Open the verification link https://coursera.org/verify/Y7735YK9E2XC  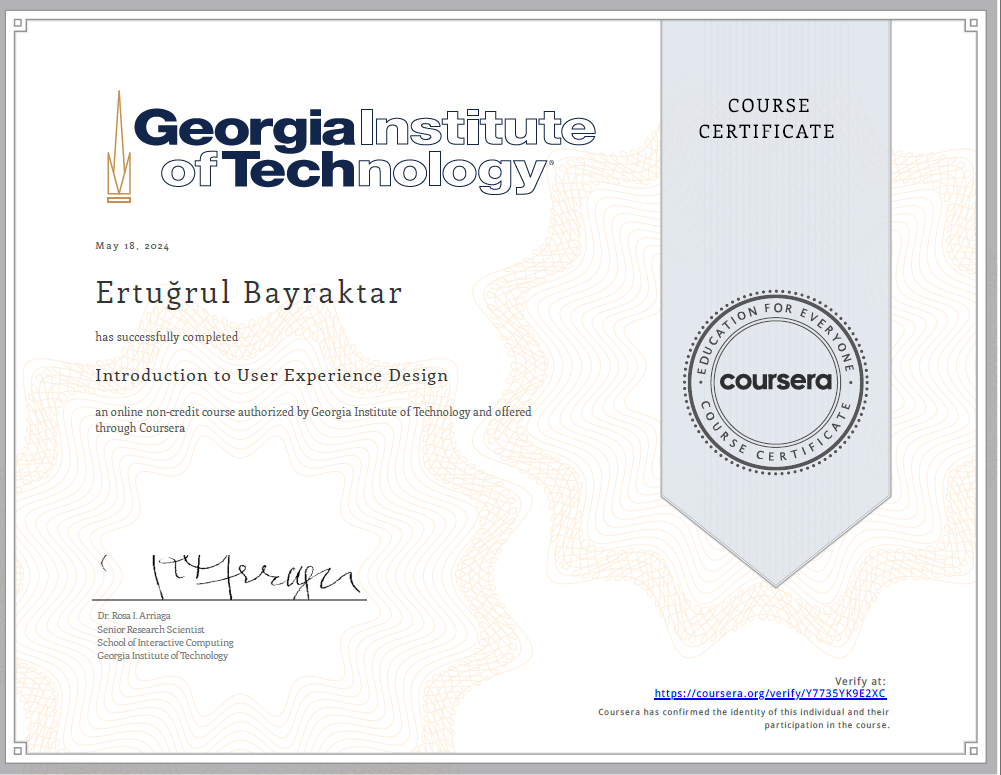(x=770, y=692)
